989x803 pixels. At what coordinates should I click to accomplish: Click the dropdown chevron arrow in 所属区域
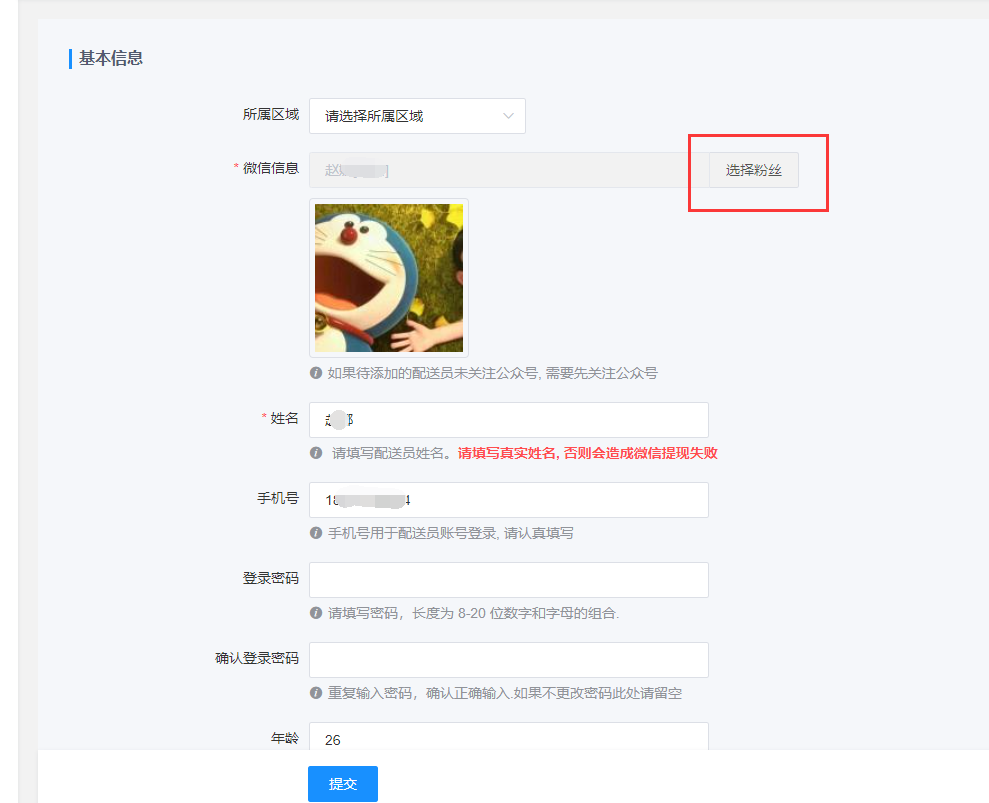508,116
